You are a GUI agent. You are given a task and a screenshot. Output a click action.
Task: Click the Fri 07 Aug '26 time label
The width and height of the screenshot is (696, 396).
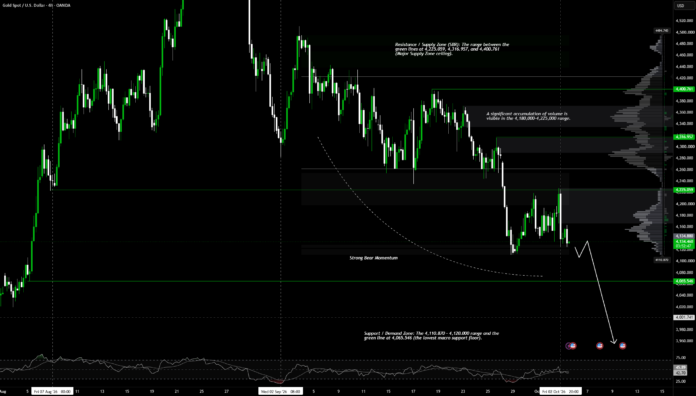[x=52, y=391]
